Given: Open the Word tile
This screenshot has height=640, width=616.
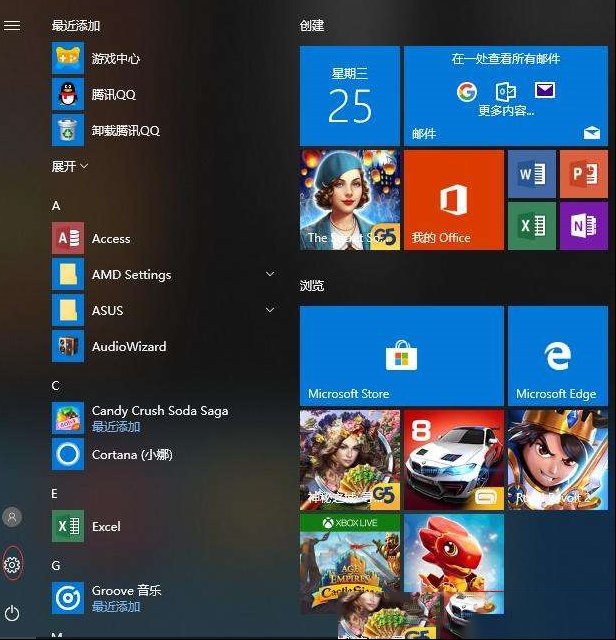Looking at the screenshot, I should coord(532,174).
